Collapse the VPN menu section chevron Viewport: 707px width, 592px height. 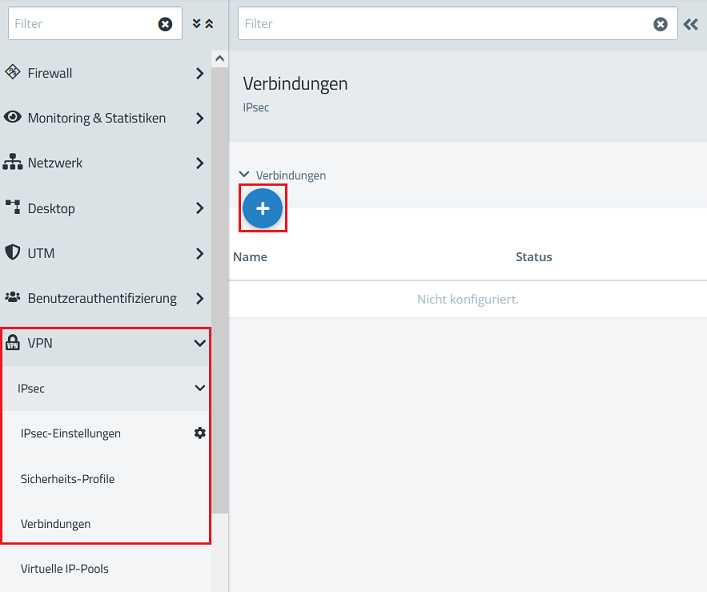pos(200,343)
